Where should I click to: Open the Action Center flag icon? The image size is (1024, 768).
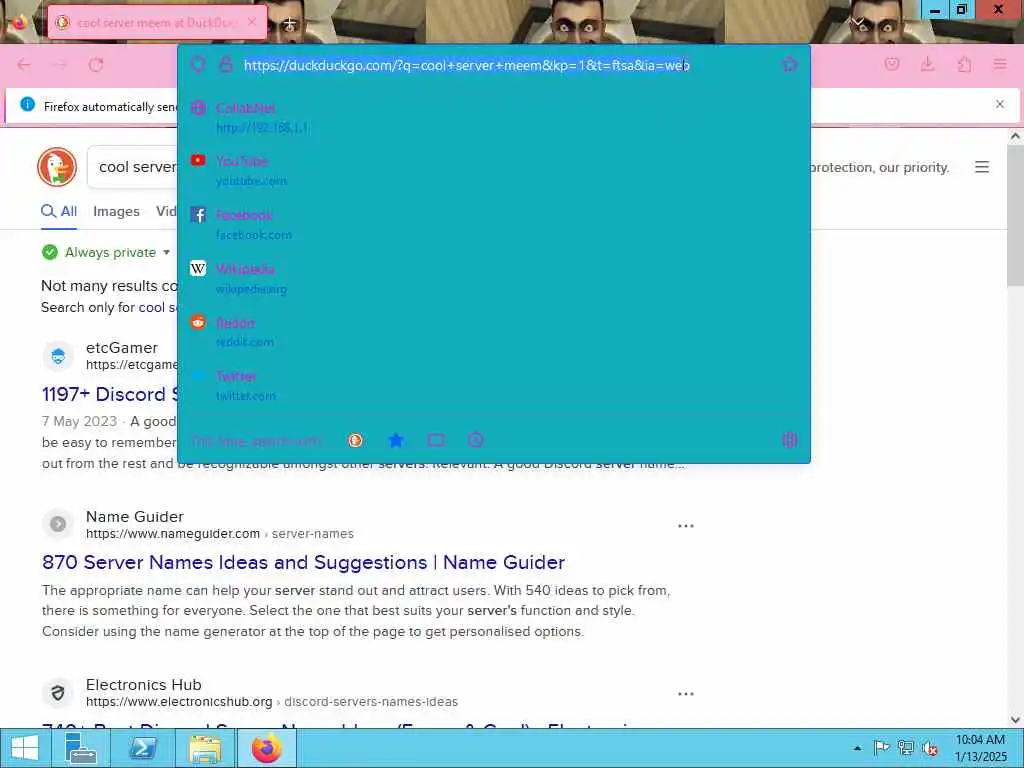(881, 748)
